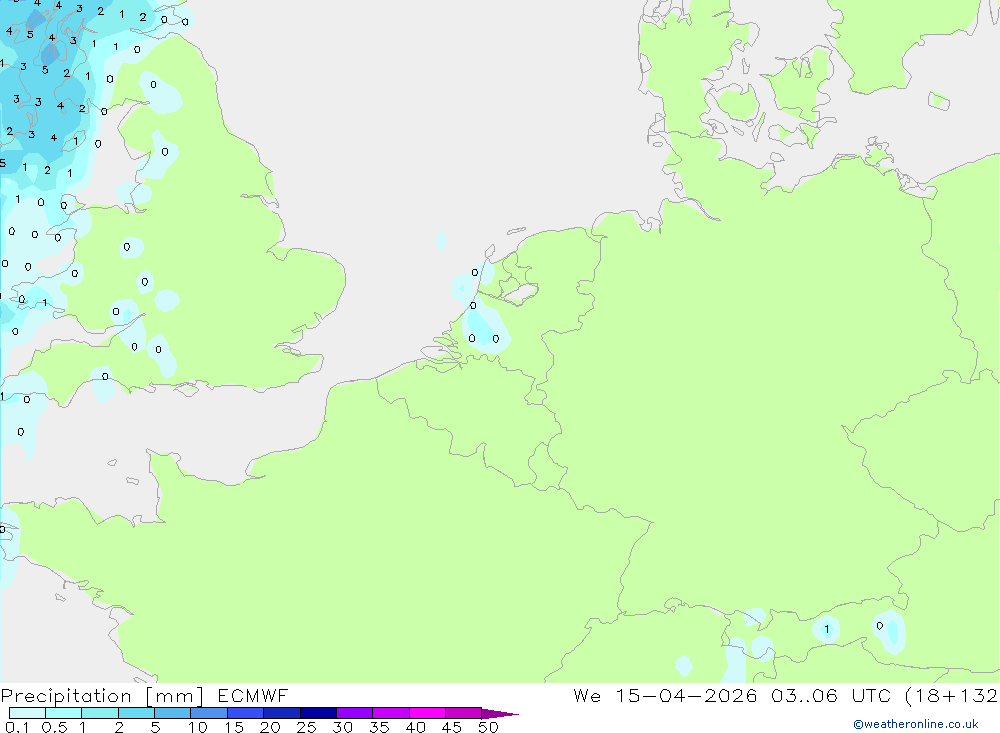Image resolution: width=1000 pixels, height=733 pixels.
Task: Click the small rain spot in the North Sea
Action: (441, 240)
